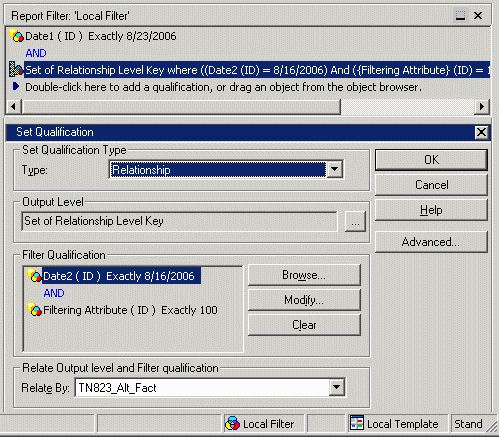Open the Advanced... options
Screen dimensions: 499x437
[x=431, y=242]
